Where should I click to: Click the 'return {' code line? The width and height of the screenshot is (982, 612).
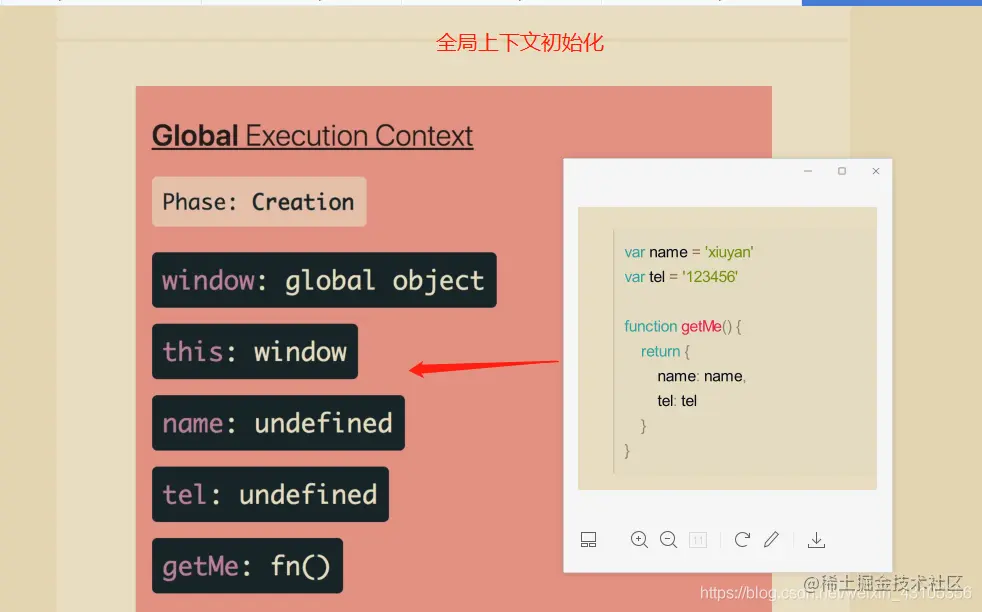pos(665,351)
